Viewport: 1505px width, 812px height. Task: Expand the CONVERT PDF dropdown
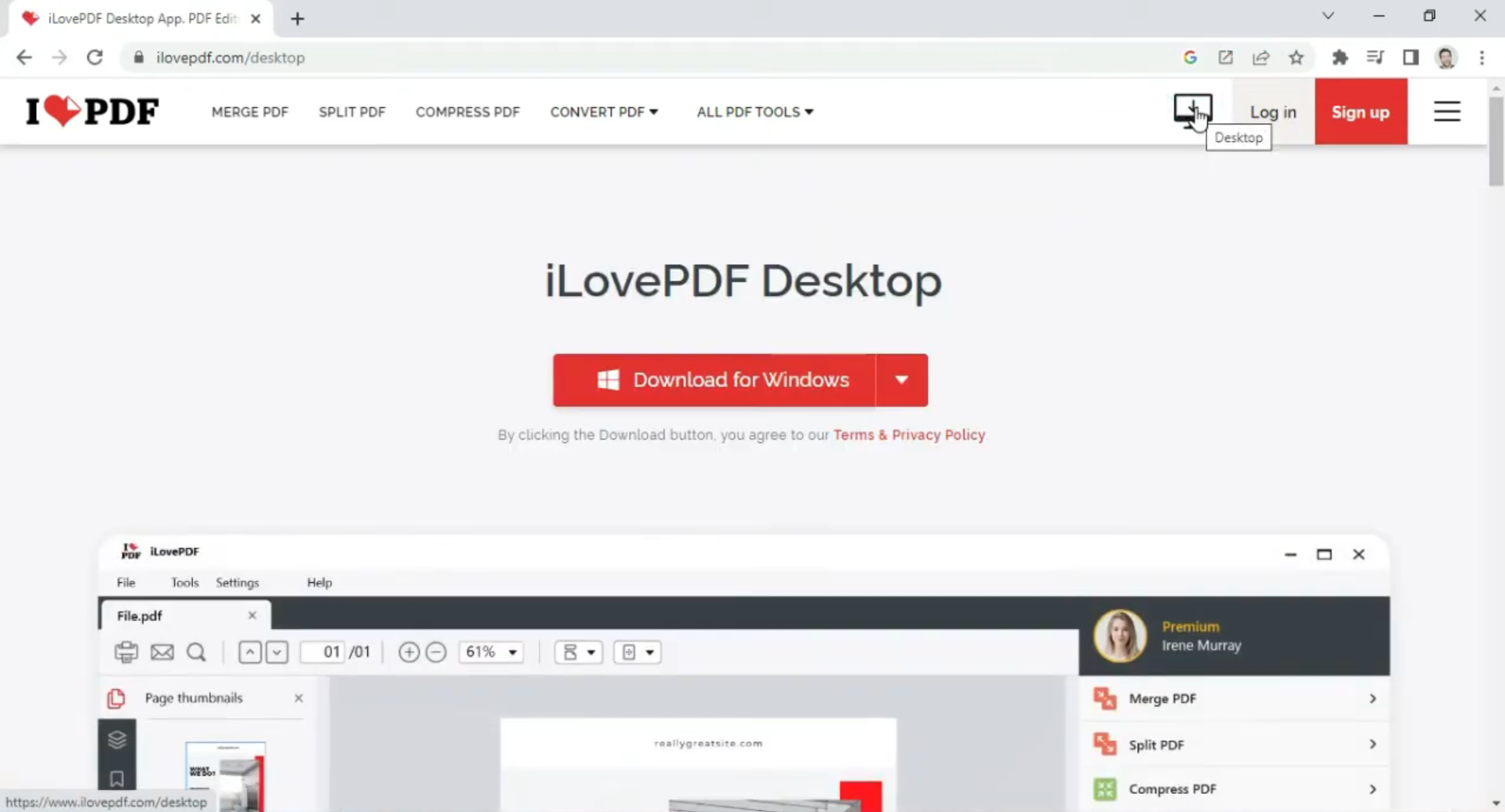point(604,112)
